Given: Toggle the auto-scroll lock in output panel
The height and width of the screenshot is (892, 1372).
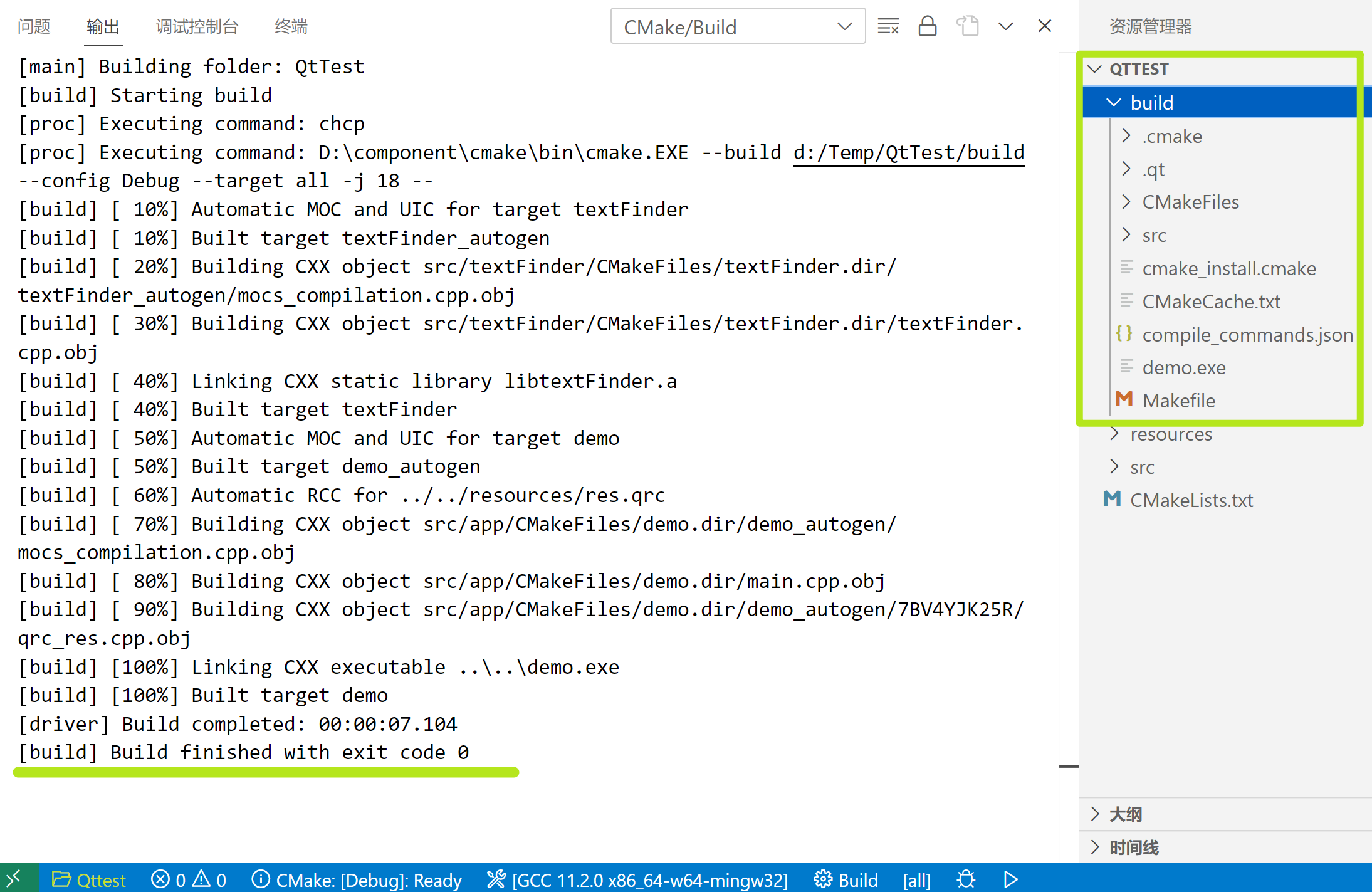Looking at the screenshot, I should pos(928,26).
